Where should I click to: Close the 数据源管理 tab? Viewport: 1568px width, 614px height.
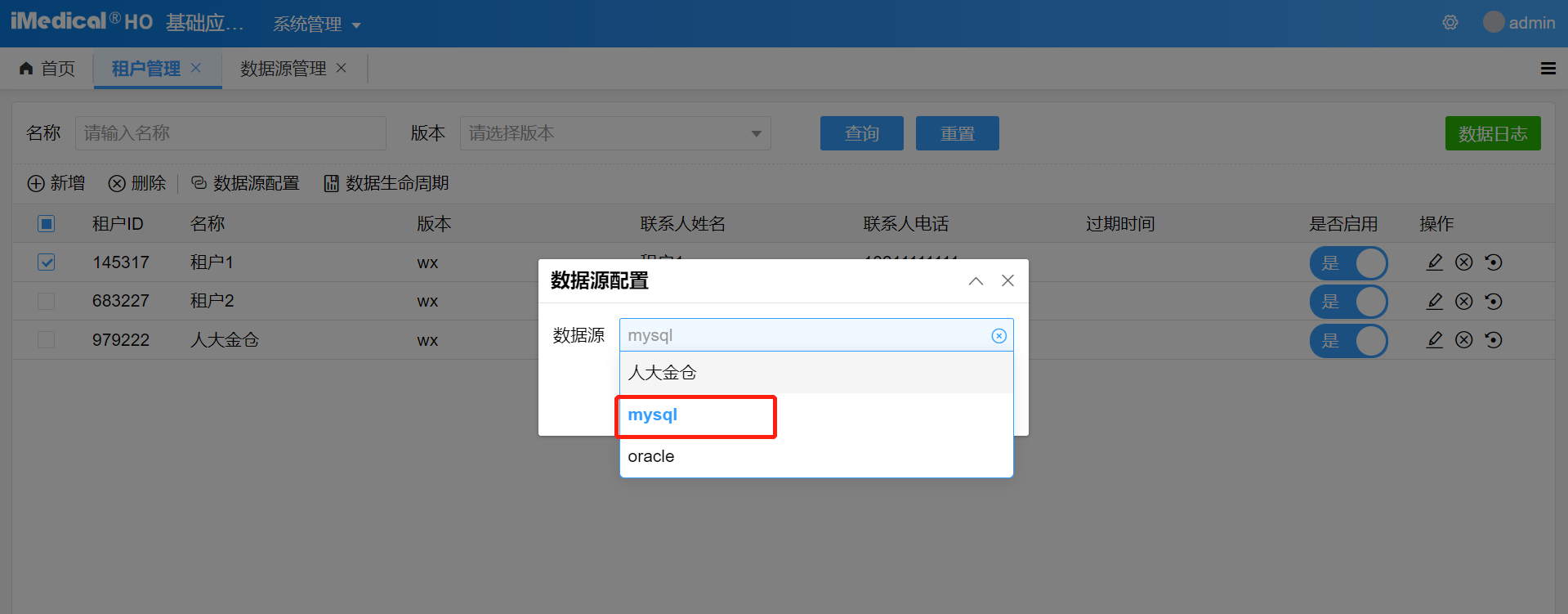[342, 68]
